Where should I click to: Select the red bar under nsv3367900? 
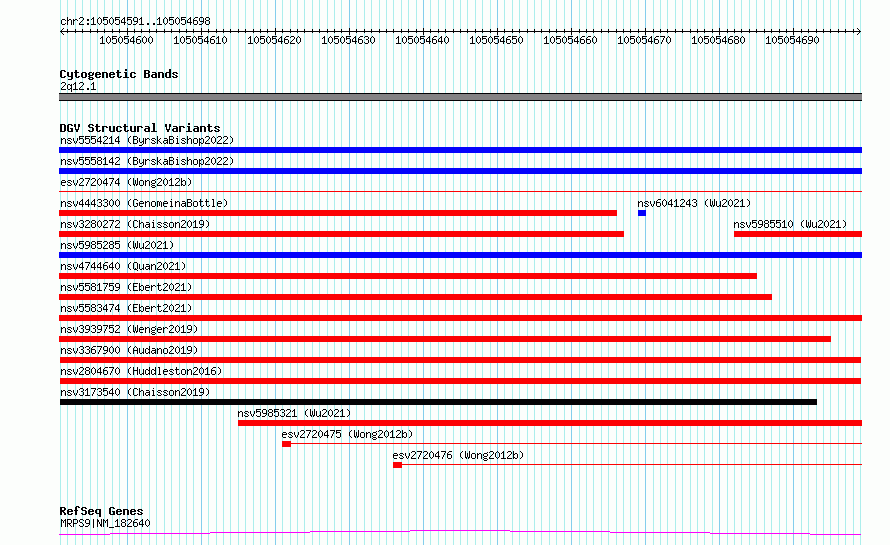point(460,360)
